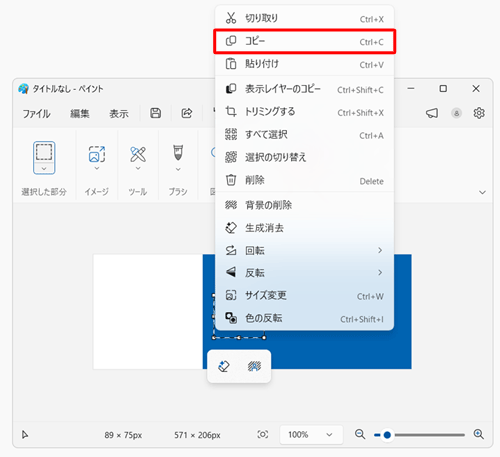The image size is (500, 457).
Task: Click the fit-to-window icon in status bar
Action: 263,434
